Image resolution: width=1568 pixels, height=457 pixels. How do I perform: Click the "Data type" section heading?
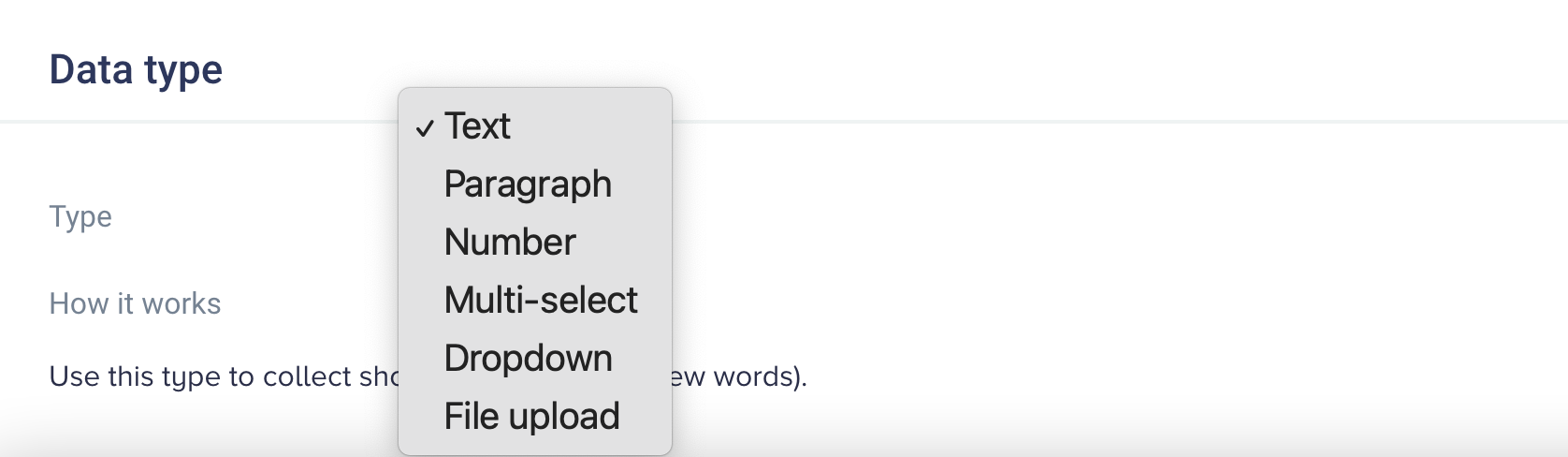(x=136, y=70)
